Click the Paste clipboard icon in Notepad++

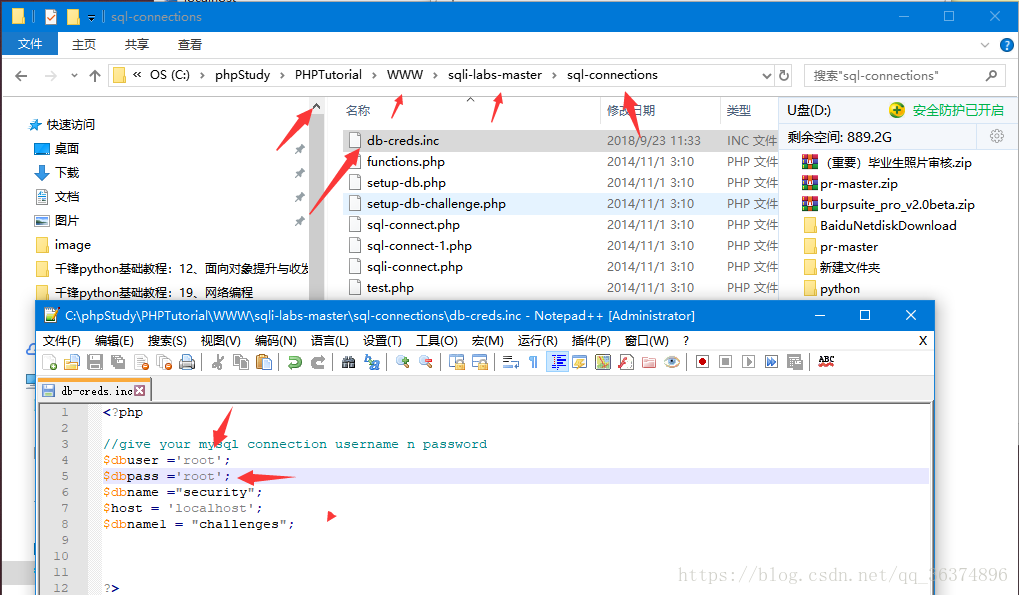[264, 362]
